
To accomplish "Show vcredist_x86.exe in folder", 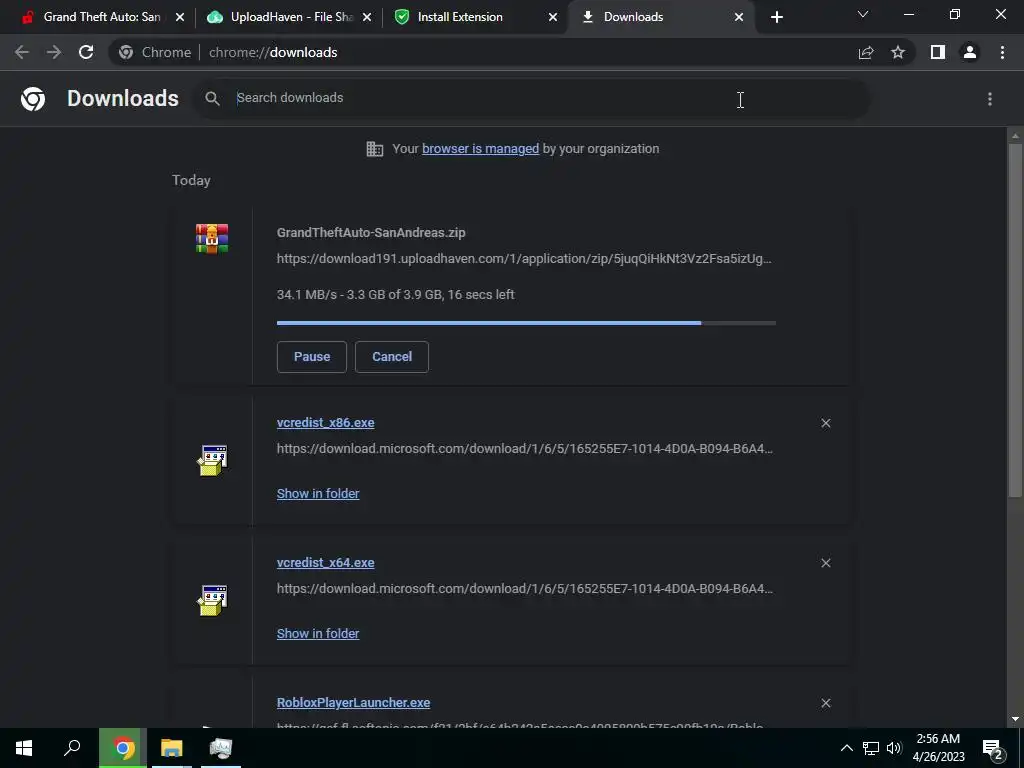I will point(318,494).
